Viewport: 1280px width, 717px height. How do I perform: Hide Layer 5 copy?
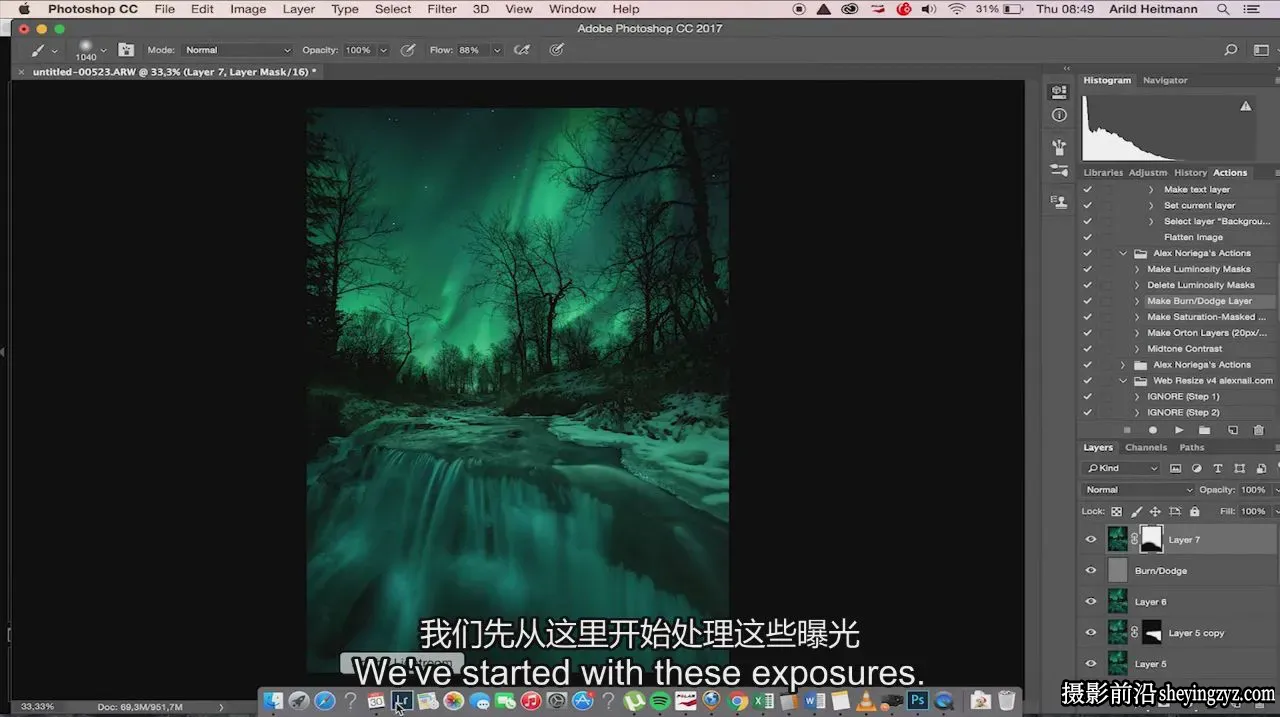(1091, 633)
